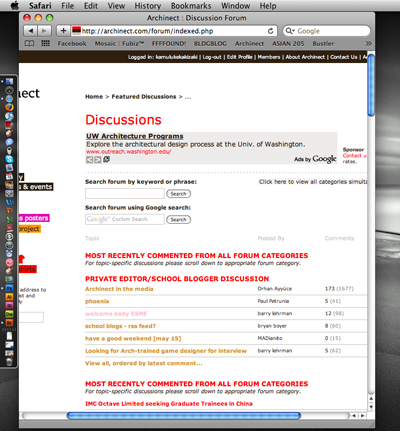Click the URL address bar
400x431 pixels.
tap(173, 31)
